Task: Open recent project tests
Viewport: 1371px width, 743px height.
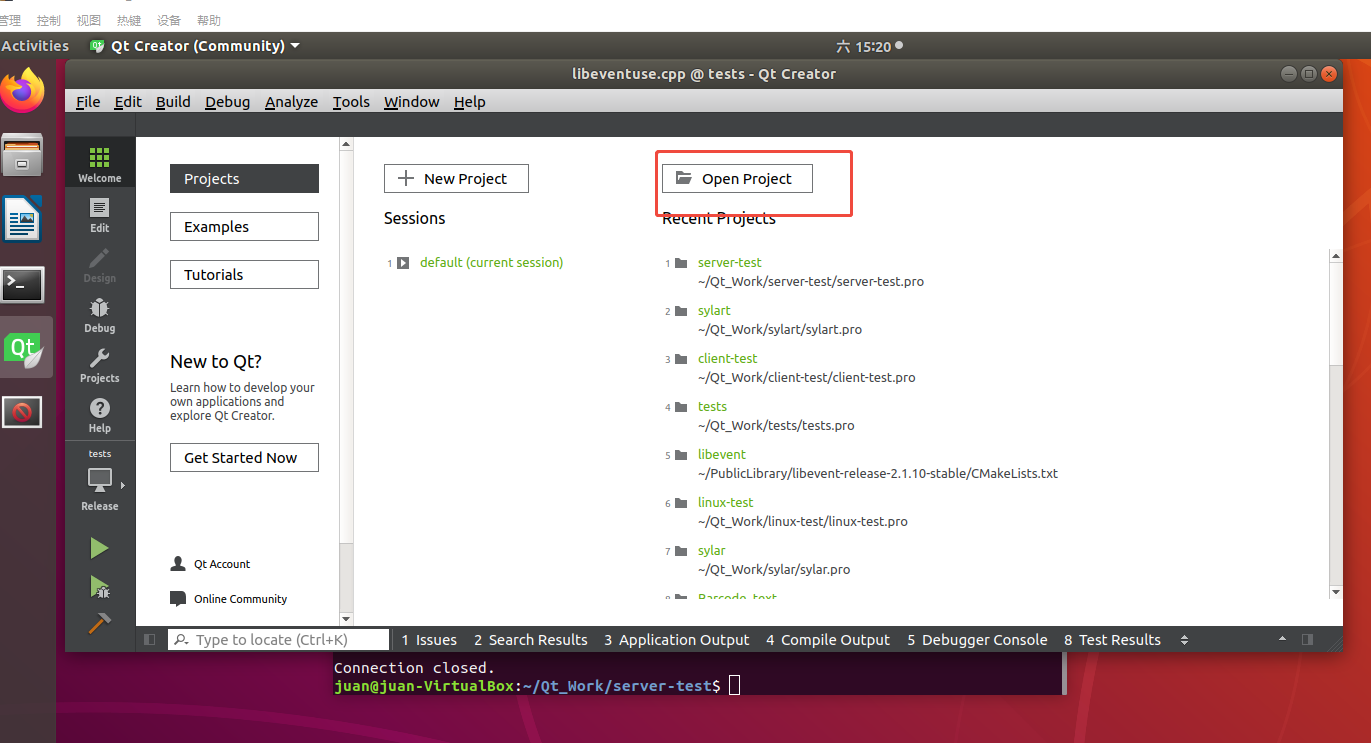Action: click(712, 407)
